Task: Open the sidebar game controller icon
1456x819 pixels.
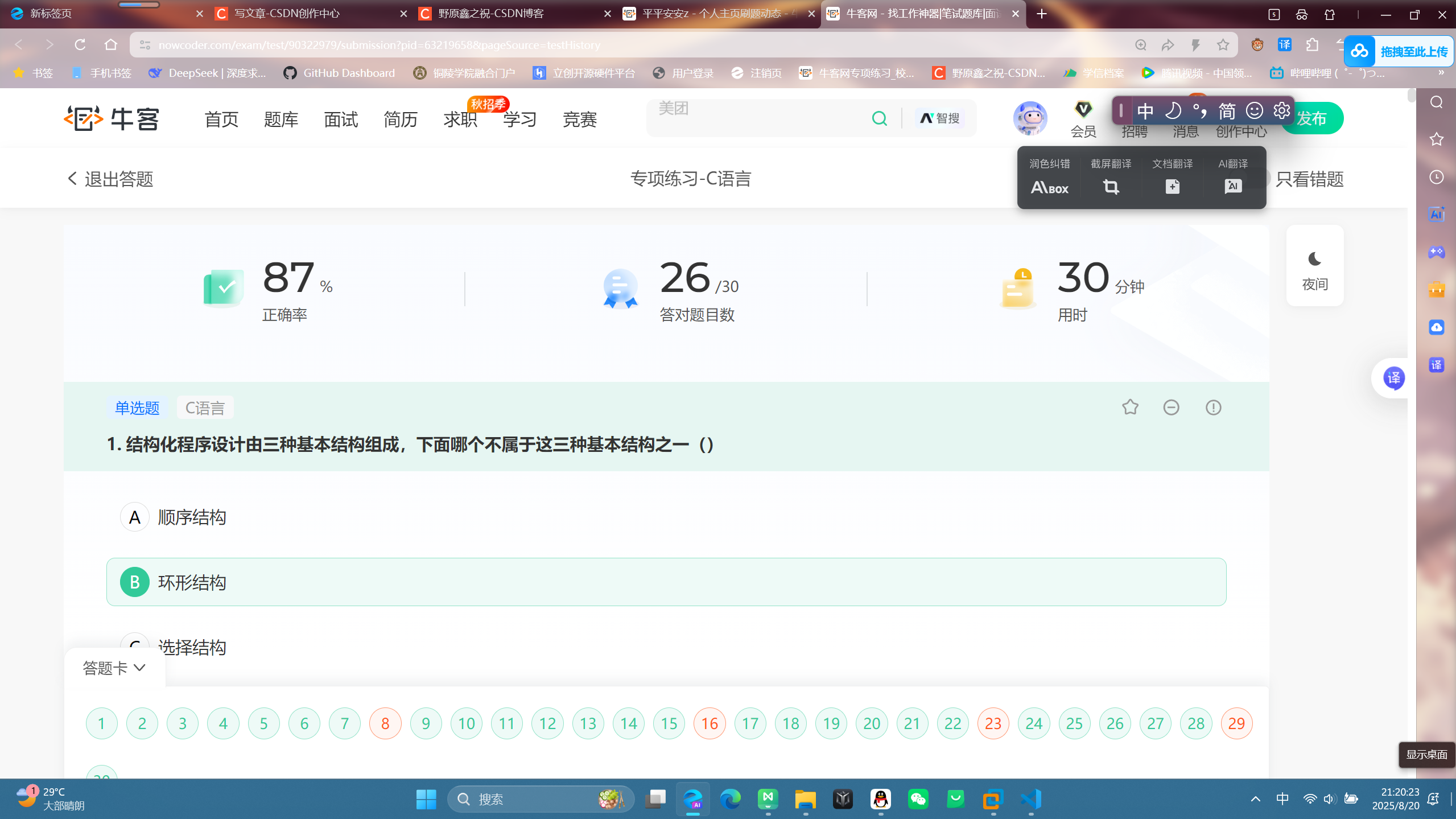Action: [x=1436, y=252]
